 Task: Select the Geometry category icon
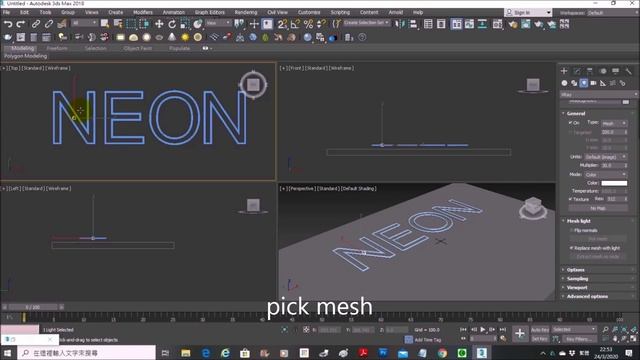(564, 83)
